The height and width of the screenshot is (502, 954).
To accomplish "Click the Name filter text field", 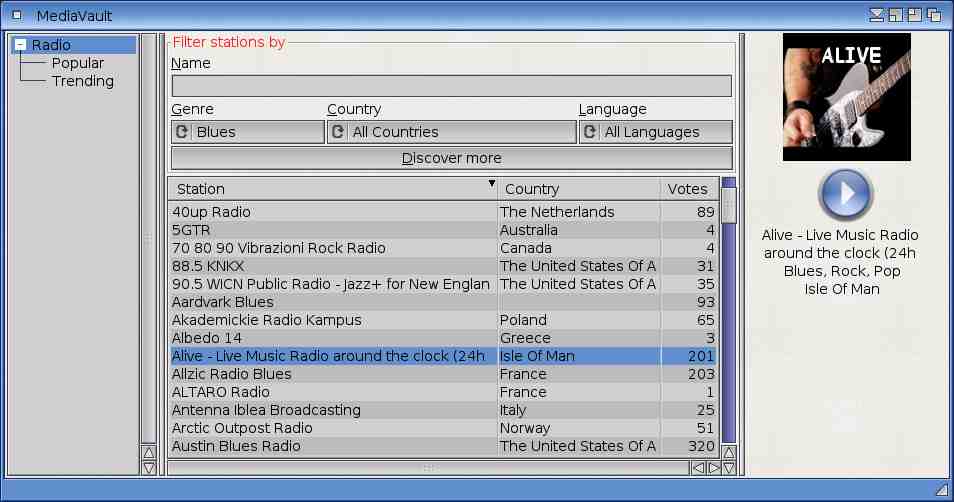I will (451, 86).
